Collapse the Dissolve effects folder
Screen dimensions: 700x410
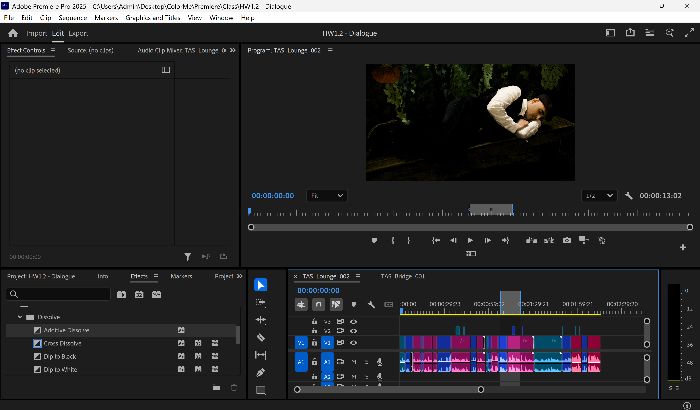(20, 317)
